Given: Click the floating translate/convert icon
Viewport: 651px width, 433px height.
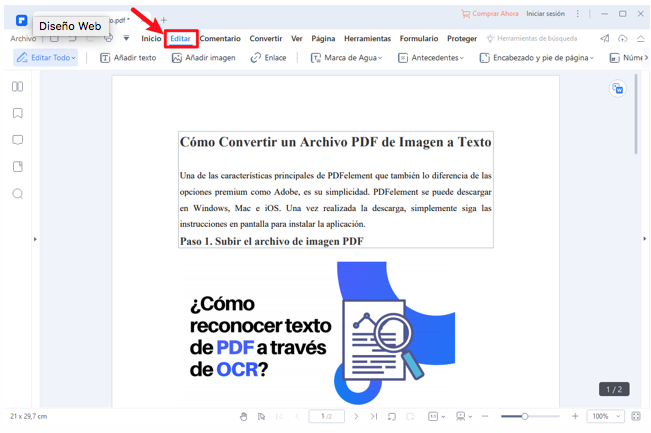Looking at the screenshot, I should (x=617, y=88).
